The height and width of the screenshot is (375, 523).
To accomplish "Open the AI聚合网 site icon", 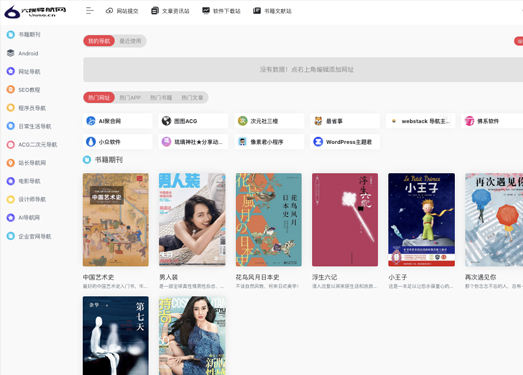I will click(x=91, y=121).
